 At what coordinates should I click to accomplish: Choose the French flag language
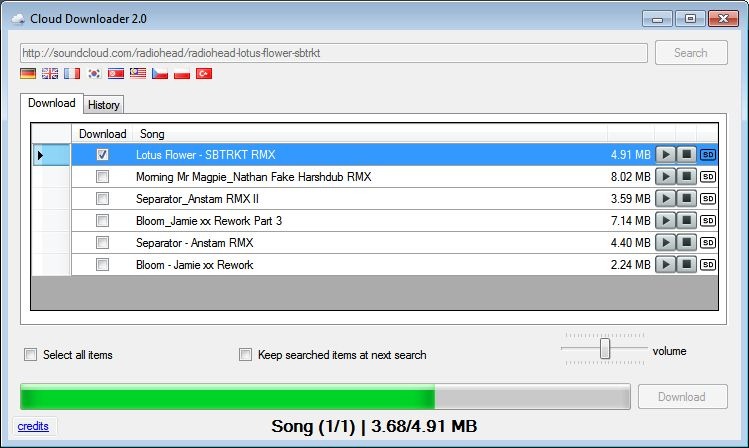[72, 73]
